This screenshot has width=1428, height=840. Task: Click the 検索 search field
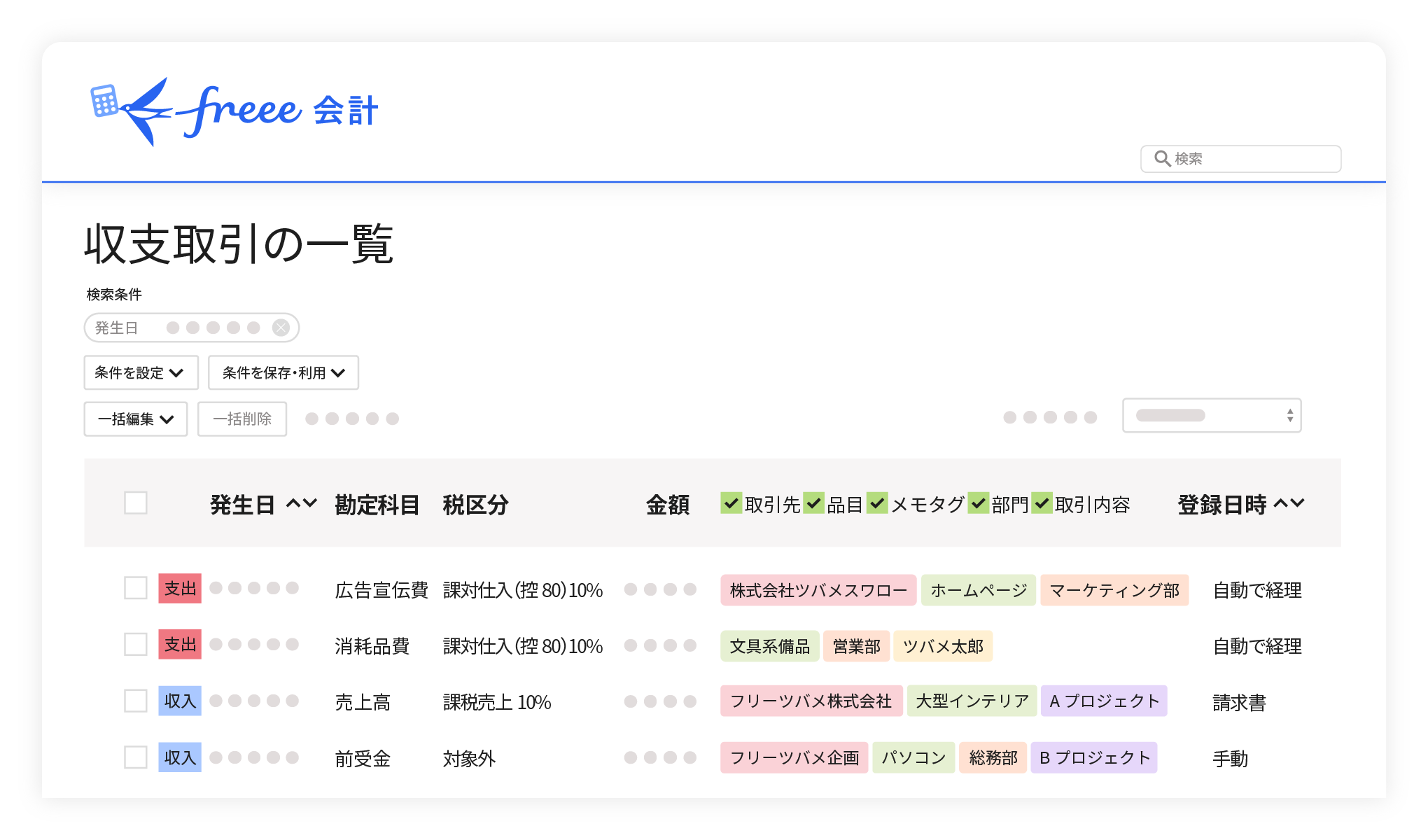point(1240,159)
